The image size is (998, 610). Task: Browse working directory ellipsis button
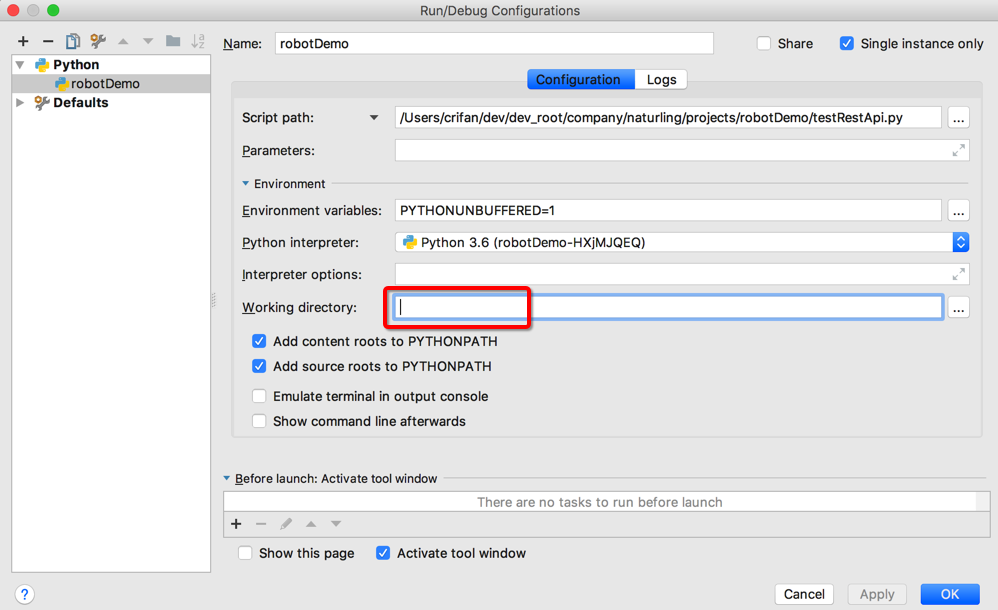[958, 308]
